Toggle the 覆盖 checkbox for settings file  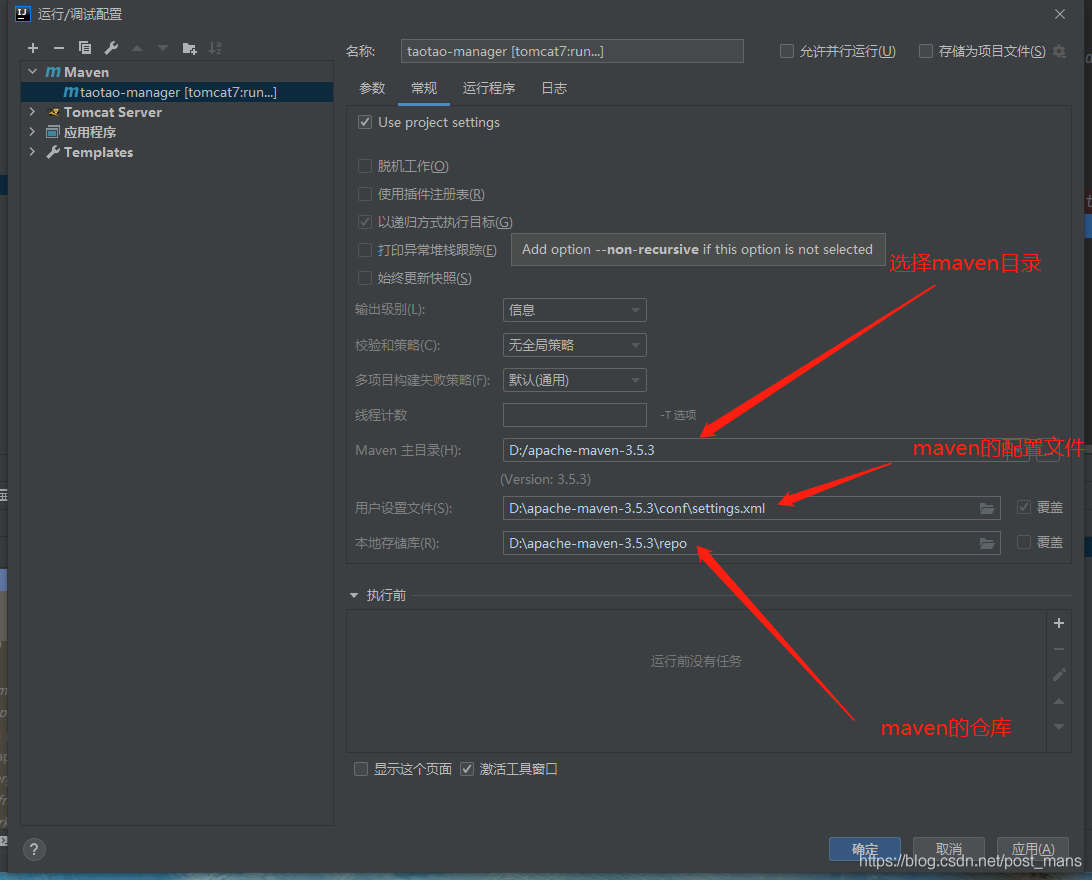point(1024,508)
